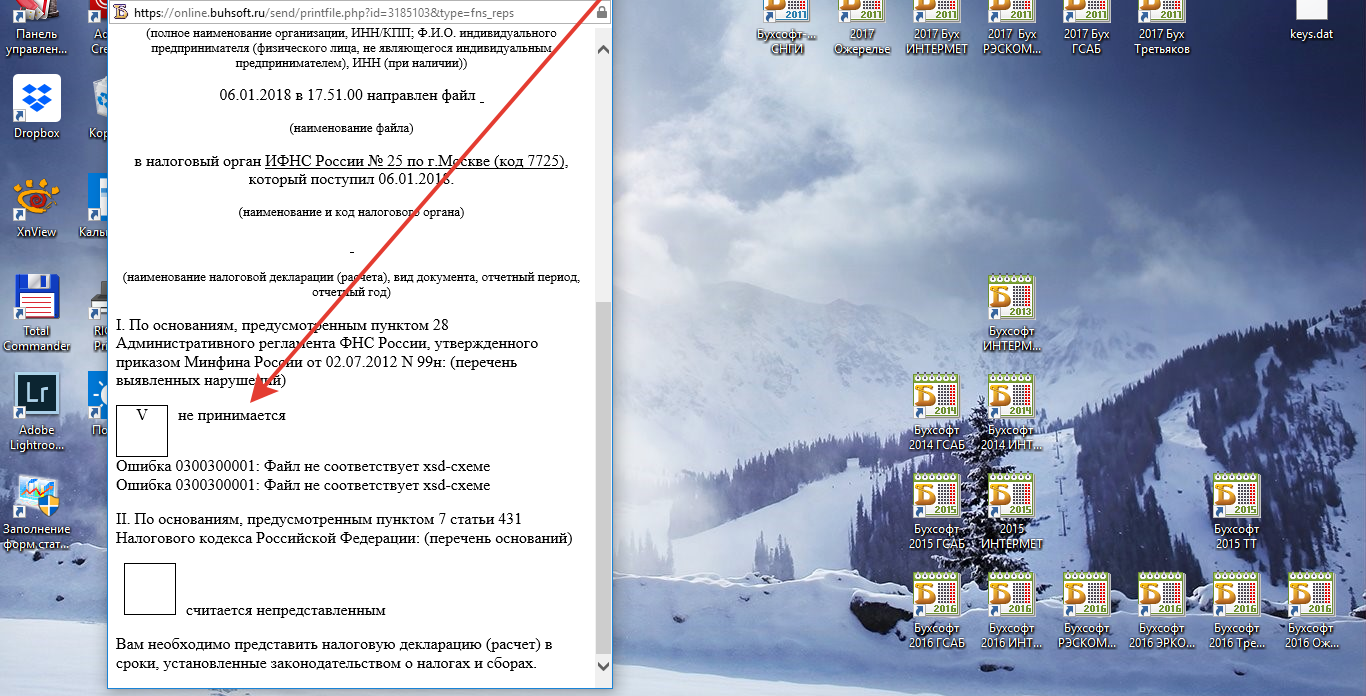
Task: Click the scroll down arrow in popup
Action: coord(603,665)
